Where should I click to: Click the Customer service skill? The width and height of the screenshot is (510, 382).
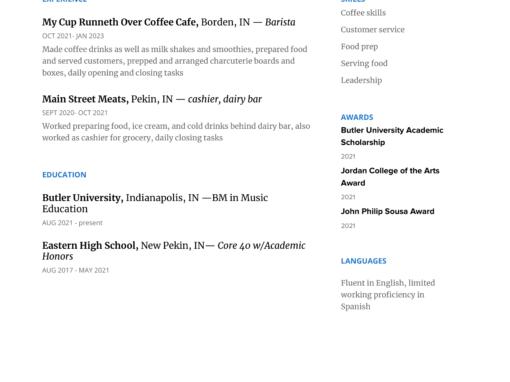click(373, 30)
